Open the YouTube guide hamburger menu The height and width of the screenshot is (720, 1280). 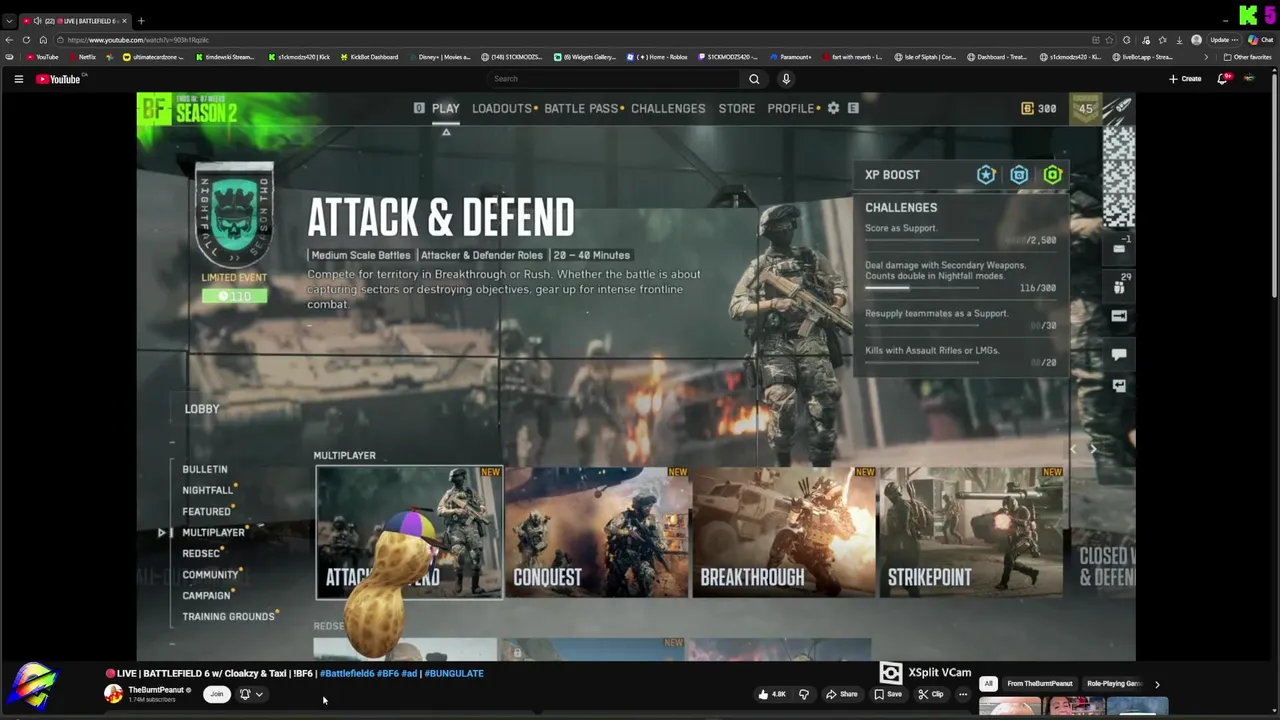click(18, 79)
